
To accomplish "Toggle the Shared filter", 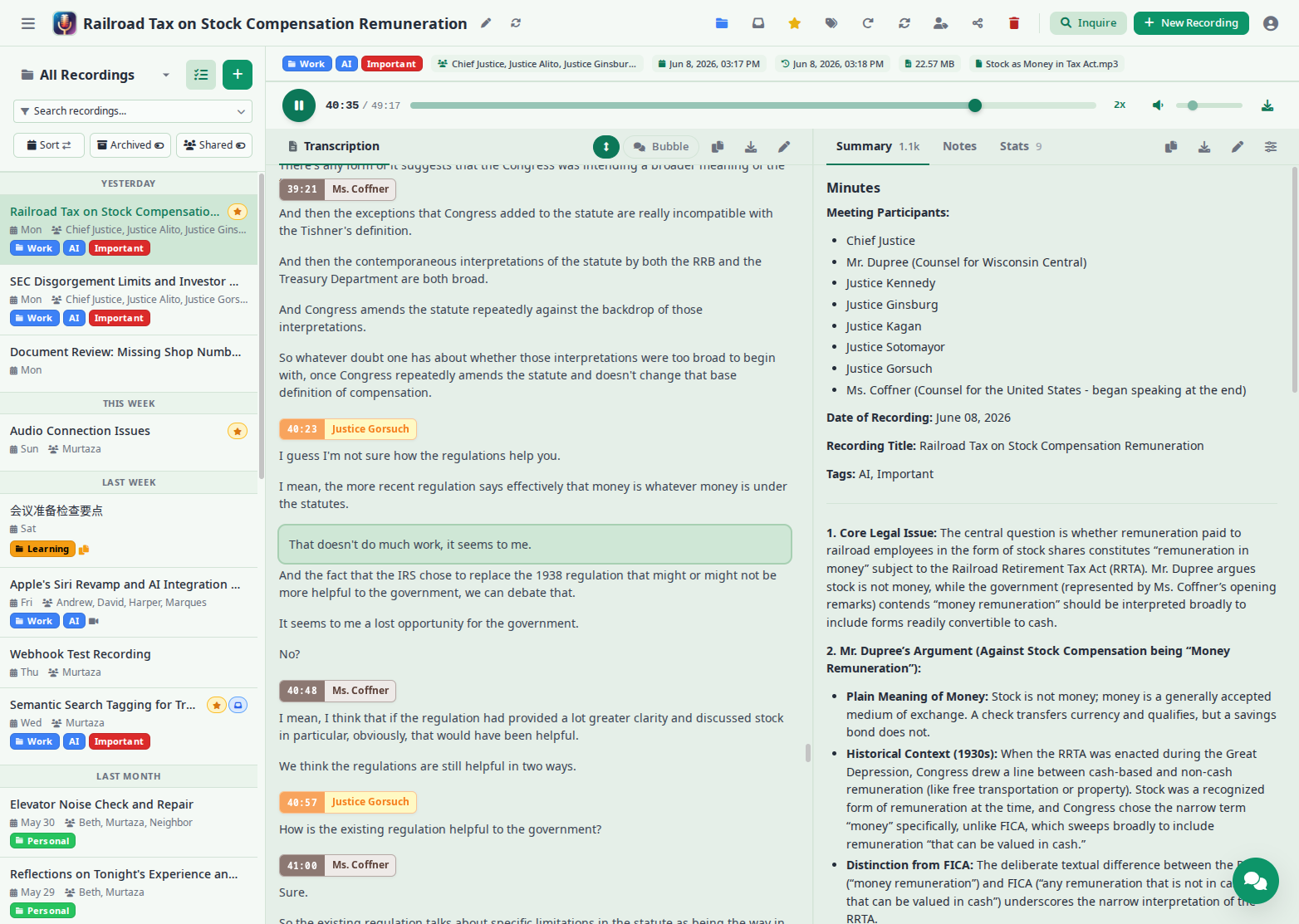I will click(x=214, y=145).
